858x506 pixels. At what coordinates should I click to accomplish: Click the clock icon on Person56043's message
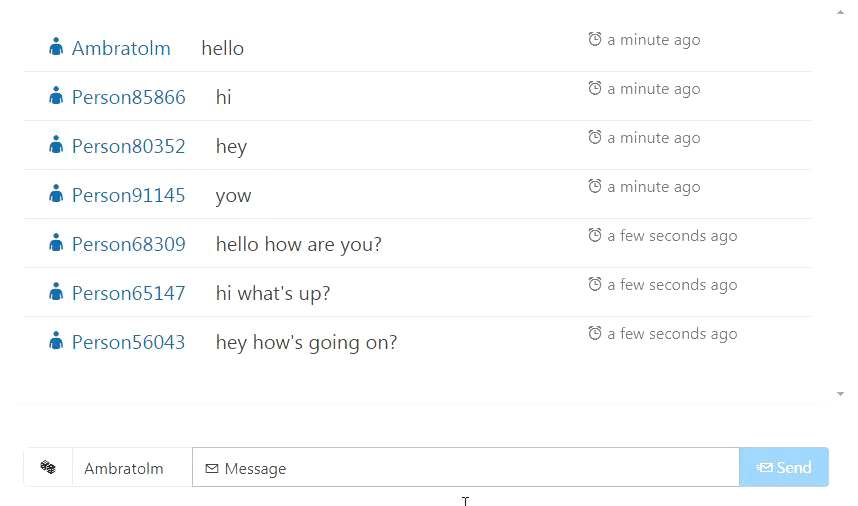[x=595, y=333]
